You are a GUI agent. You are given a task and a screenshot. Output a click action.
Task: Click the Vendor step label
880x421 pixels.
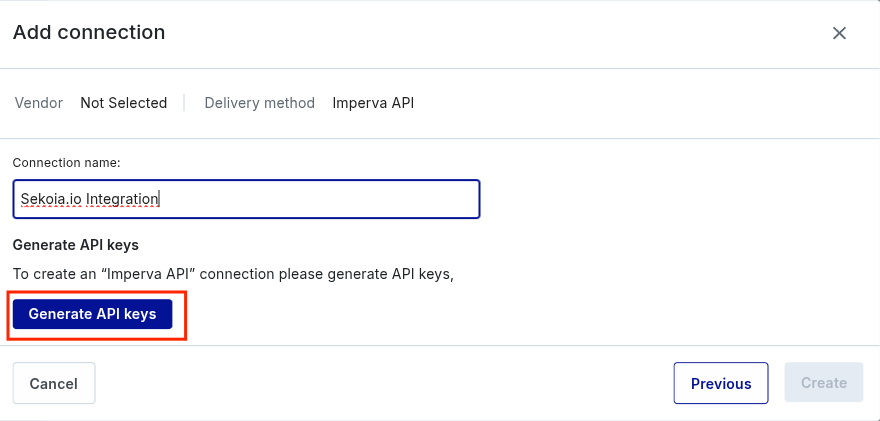pyautogui.click(x=39, y=103)
